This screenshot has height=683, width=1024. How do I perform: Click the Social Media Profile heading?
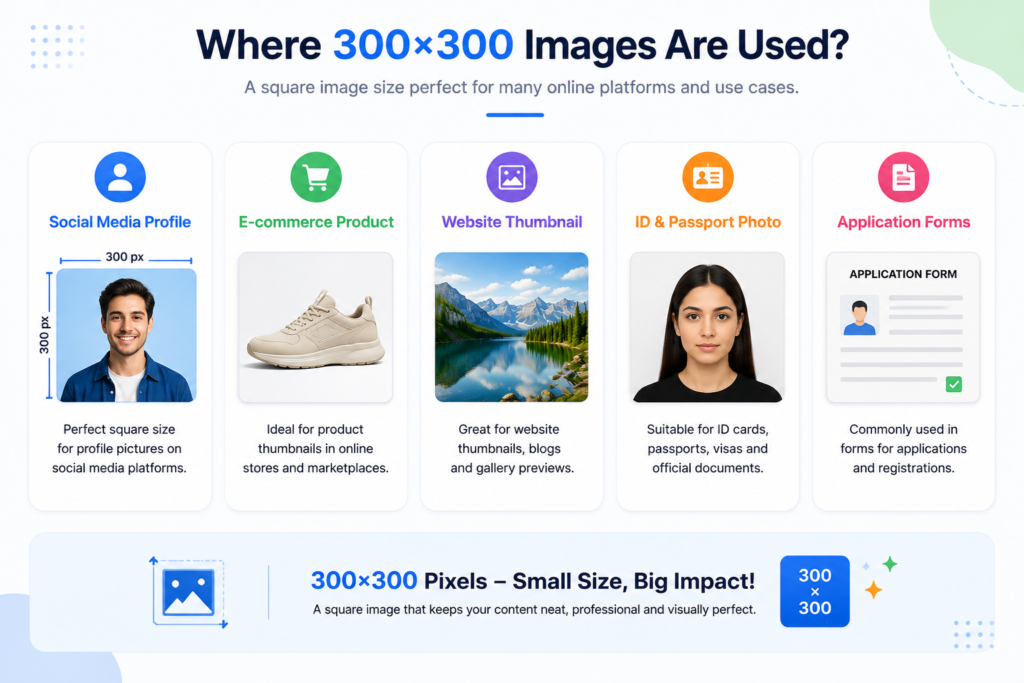point(120,222)
